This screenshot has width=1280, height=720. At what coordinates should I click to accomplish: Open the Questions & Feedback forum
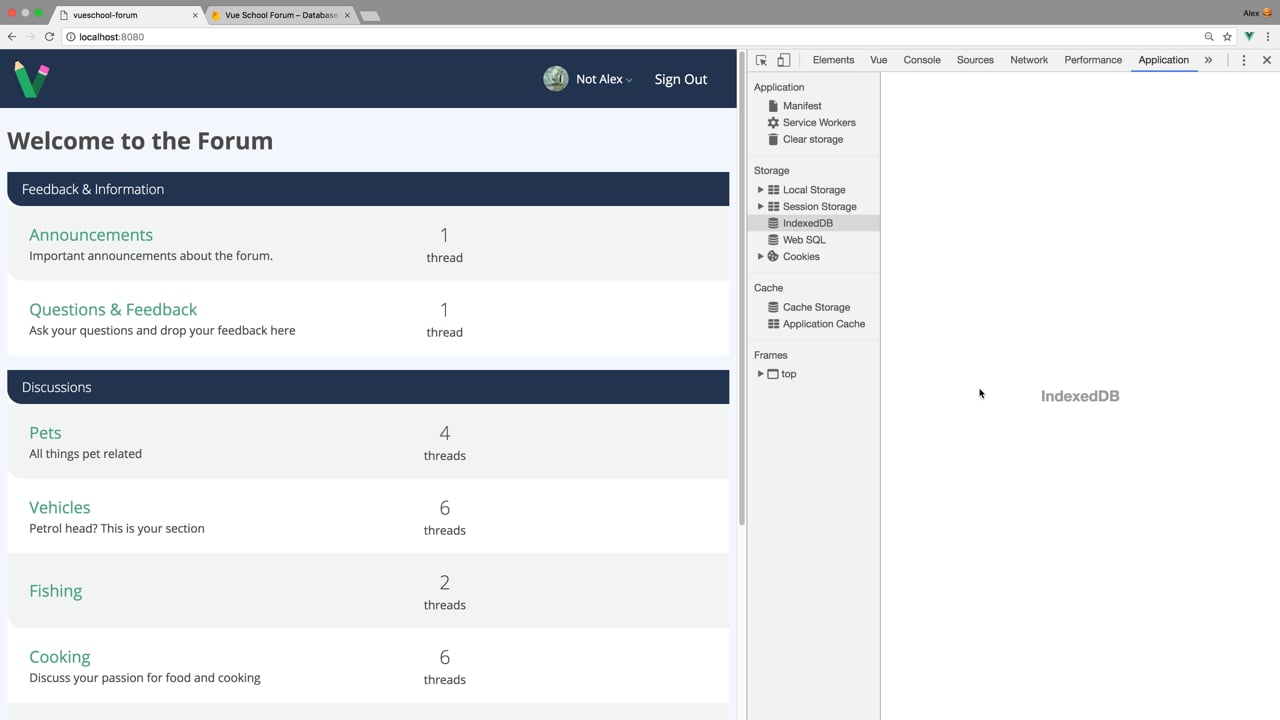(113, 310)
